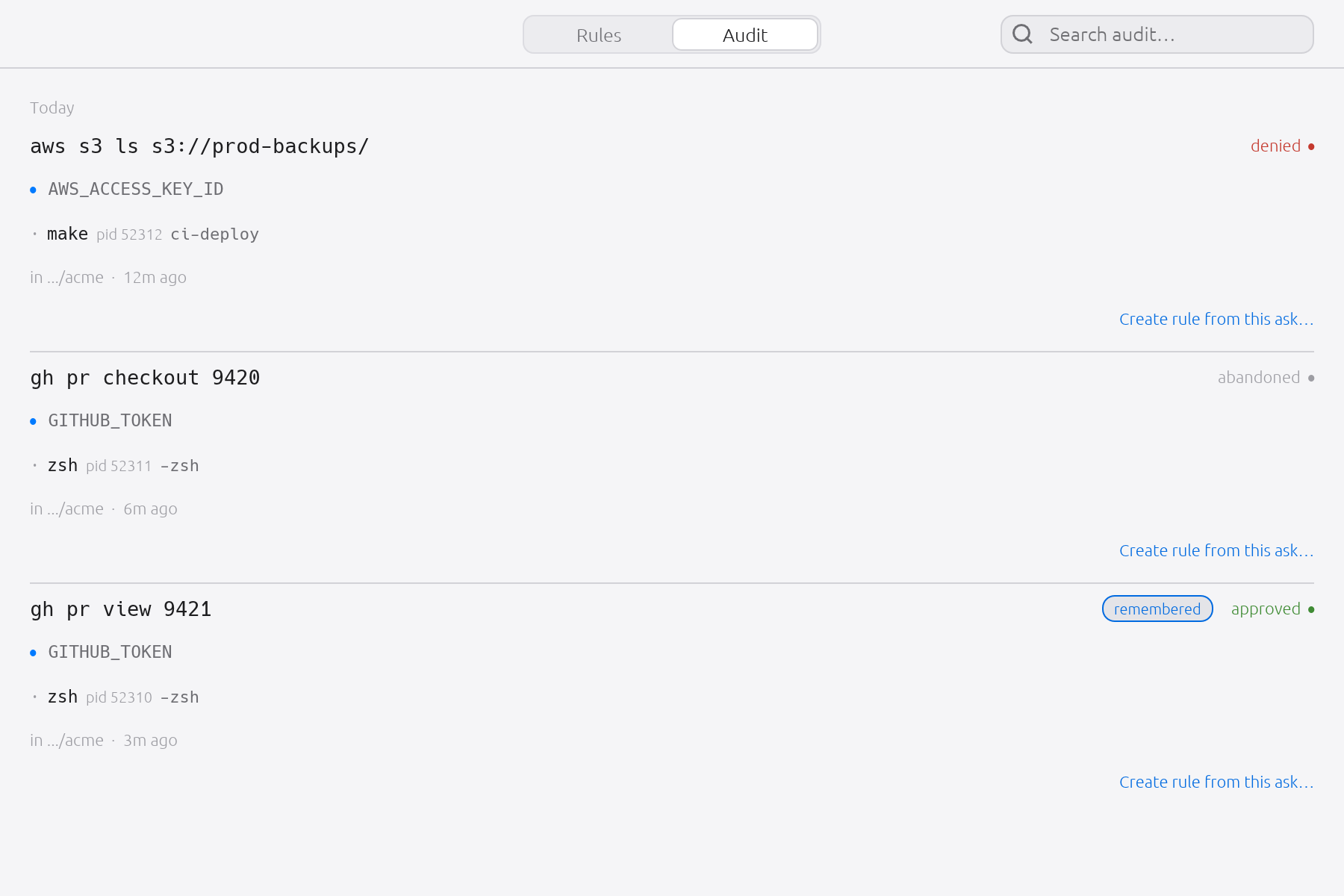This screenshot has height=896, width=1344.
Task: Click the red denied status dot
Action: tap(1311, 146)
